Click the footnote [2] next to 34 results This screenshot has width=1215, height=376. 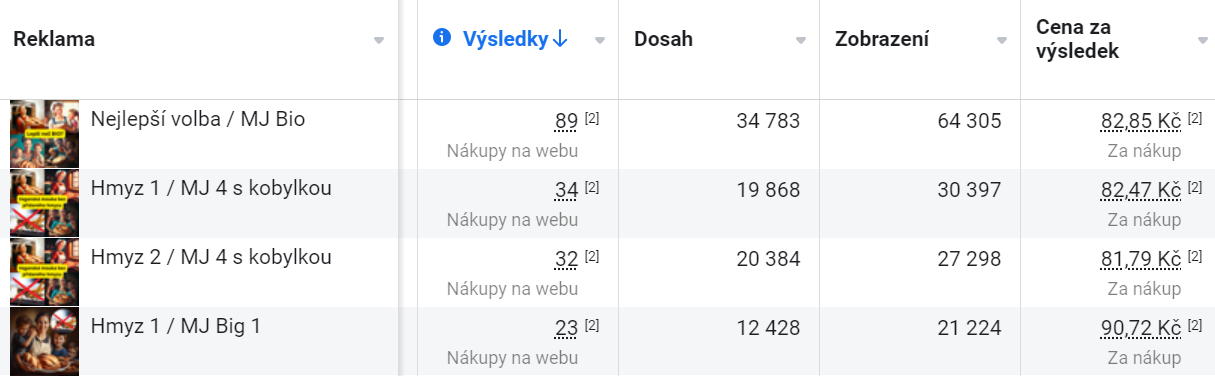(592, 187)
